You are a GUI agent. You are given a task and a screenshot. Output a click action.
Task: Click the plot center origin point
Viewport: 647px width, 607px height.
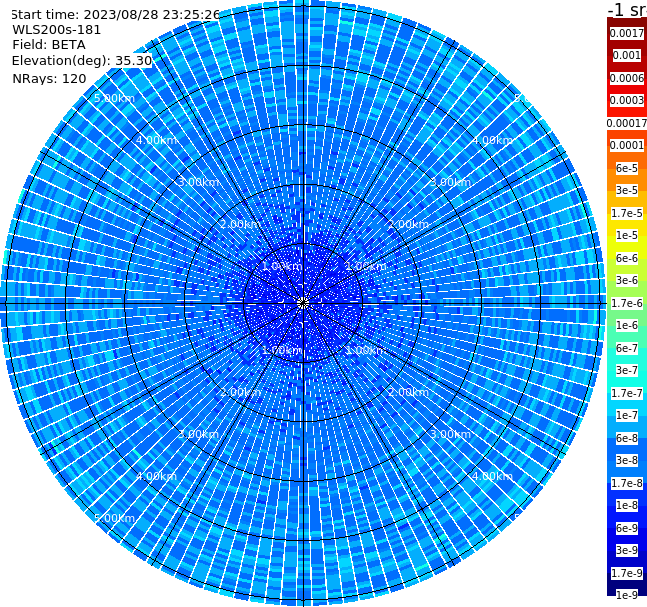303,303
